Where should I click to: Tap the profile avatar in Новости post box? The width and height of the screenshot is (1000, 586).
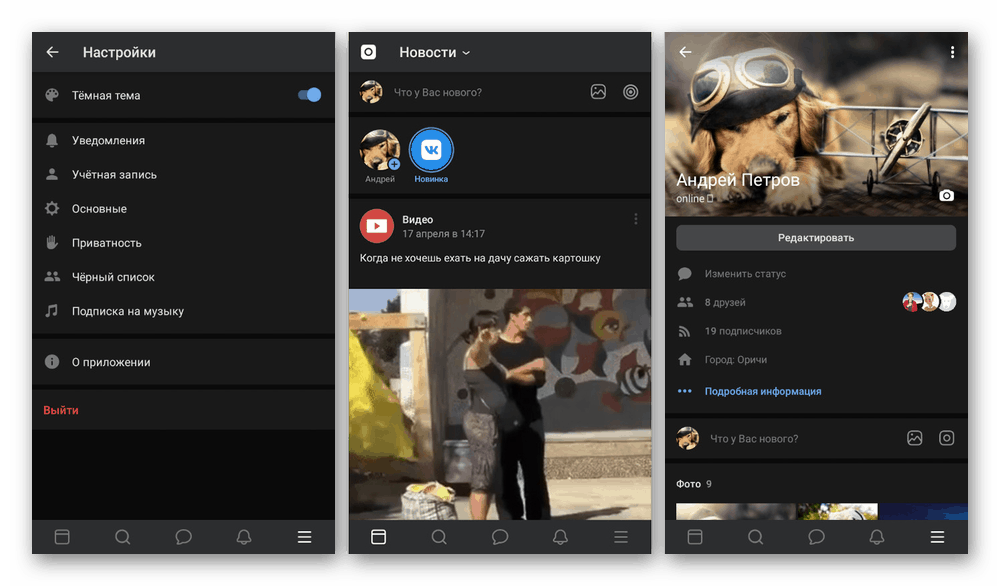[371, 92]
